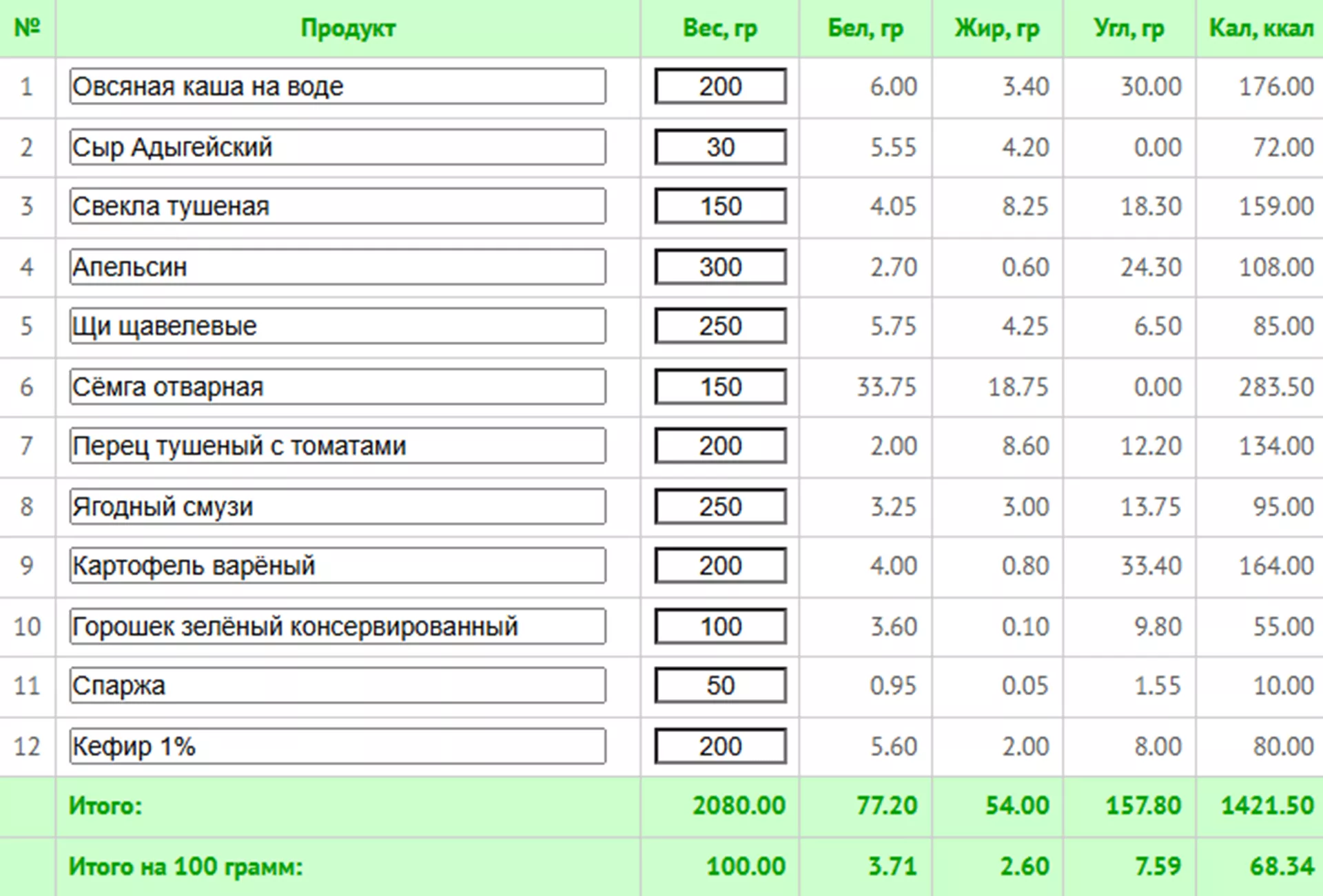1323x896 pixels.
Task: Select the weight field for Щи щавелевые
Action: point(721,326)
